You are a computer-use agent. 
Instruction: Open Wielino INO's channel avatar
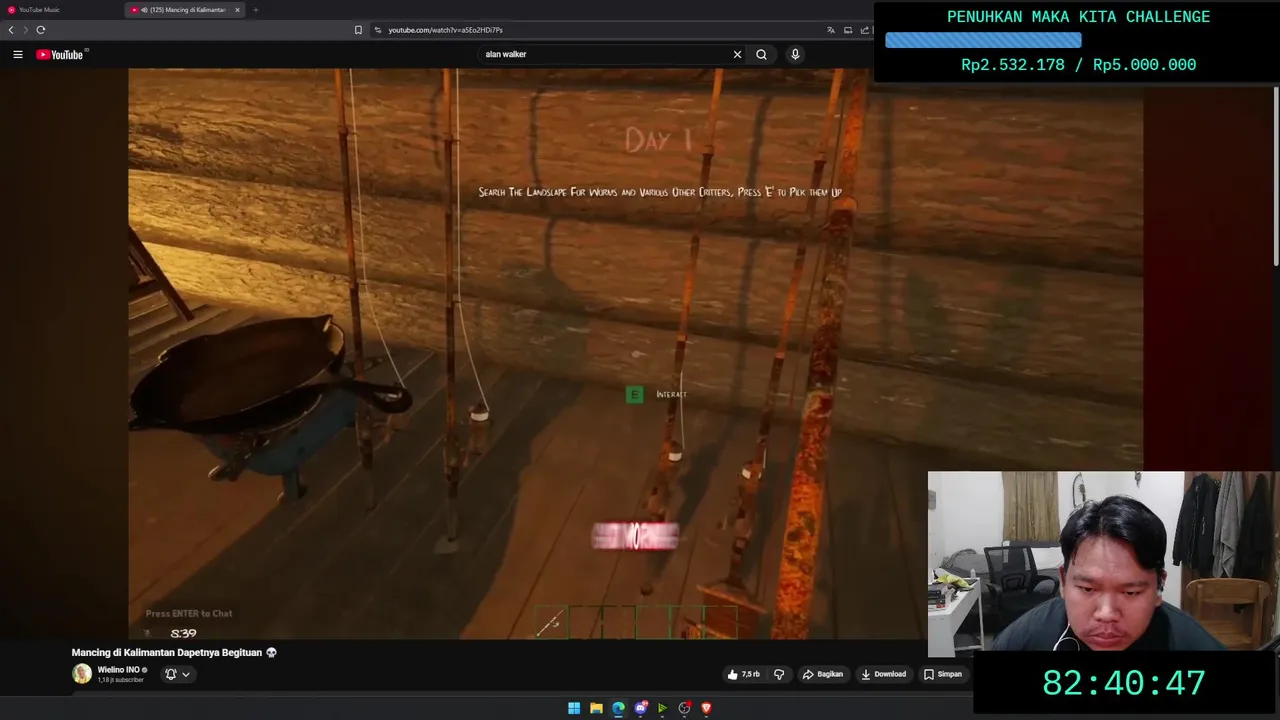click(x=82, y=674)
